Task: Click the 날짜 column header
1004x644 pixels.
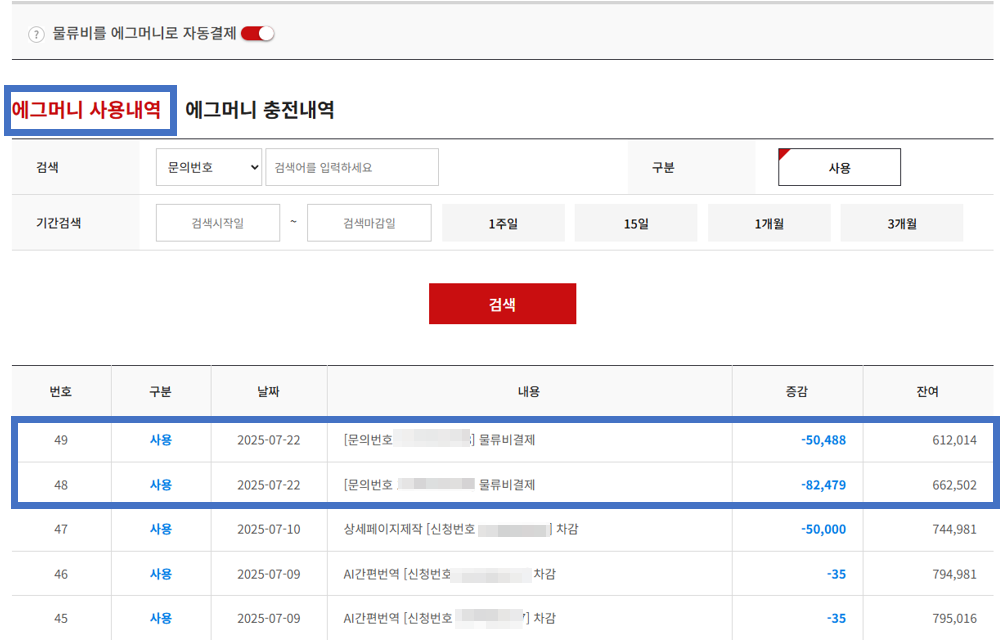Action: 268,391
